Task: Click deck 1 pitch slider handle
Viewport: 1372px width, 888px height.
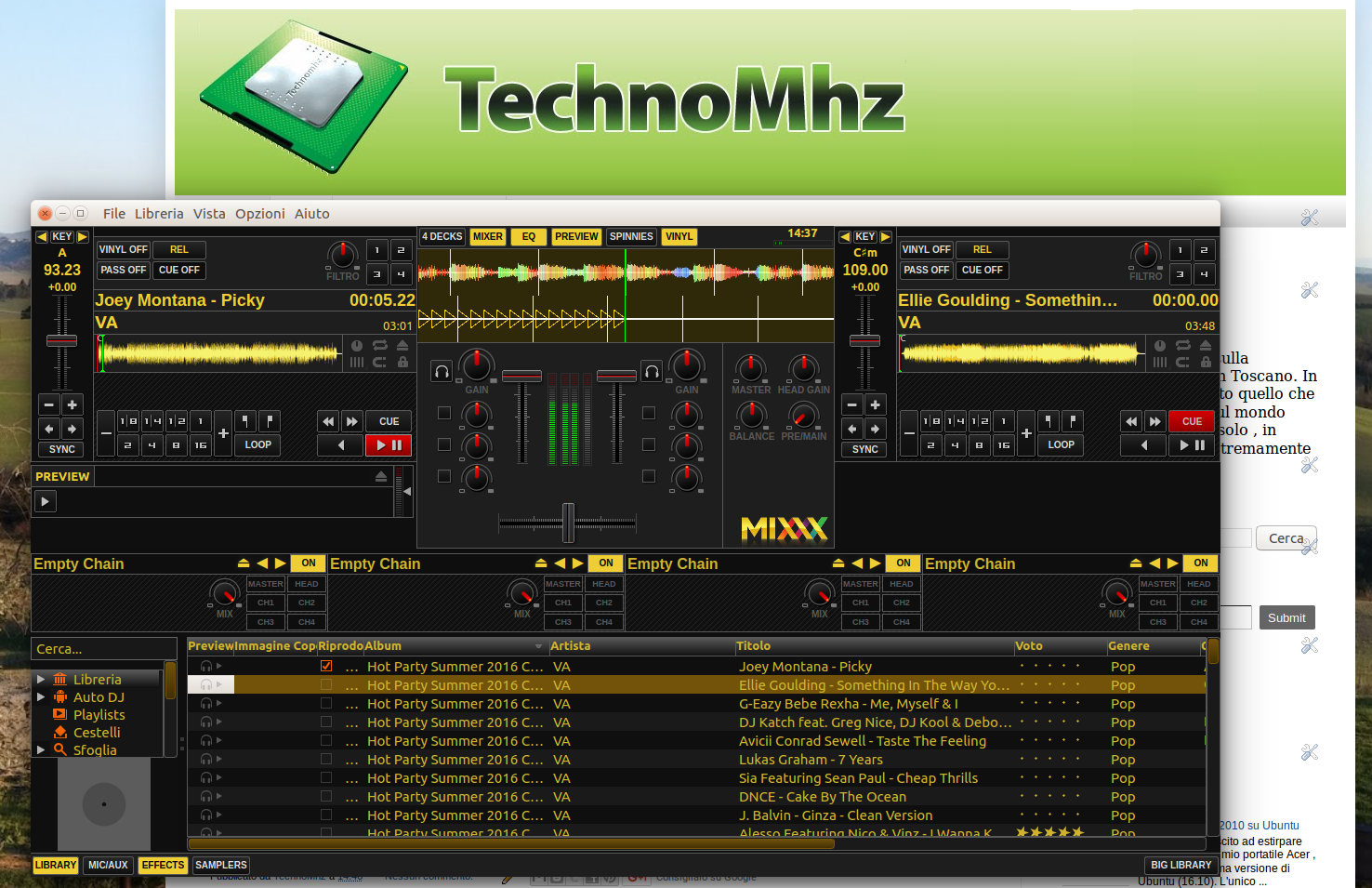Action: coord(61,340)
